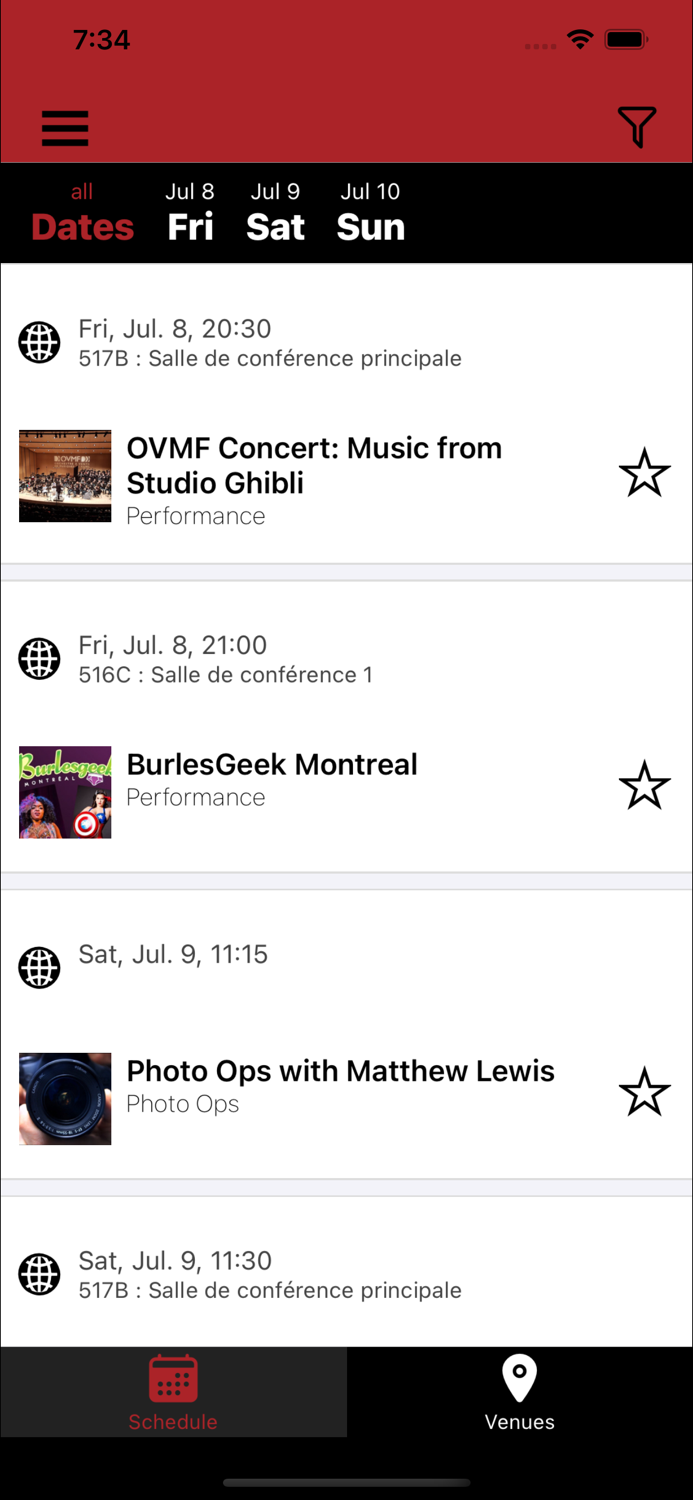The image size is (693, 1500).
Task: Filter schedule to Fri Jul 8
Action: (190, 213)
